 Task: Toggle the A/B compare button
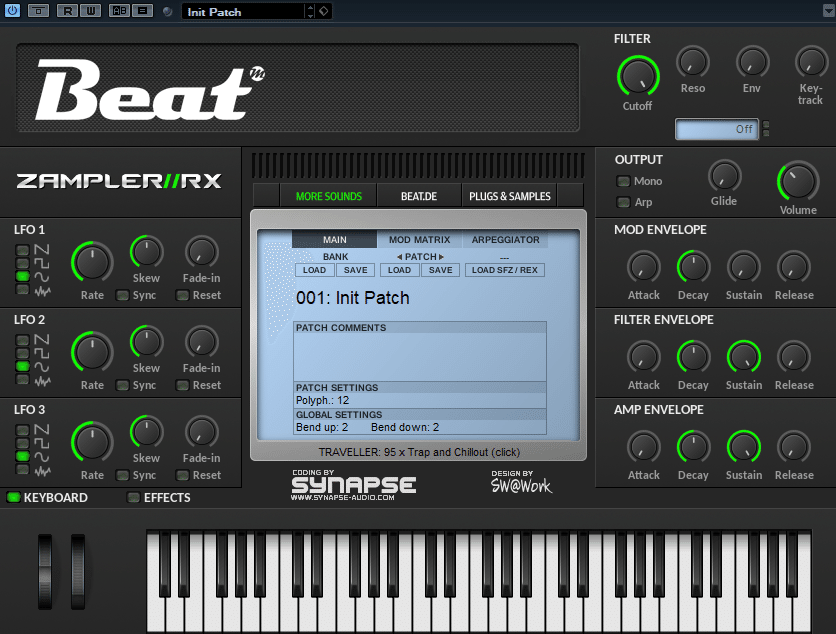tap(119, 11)
